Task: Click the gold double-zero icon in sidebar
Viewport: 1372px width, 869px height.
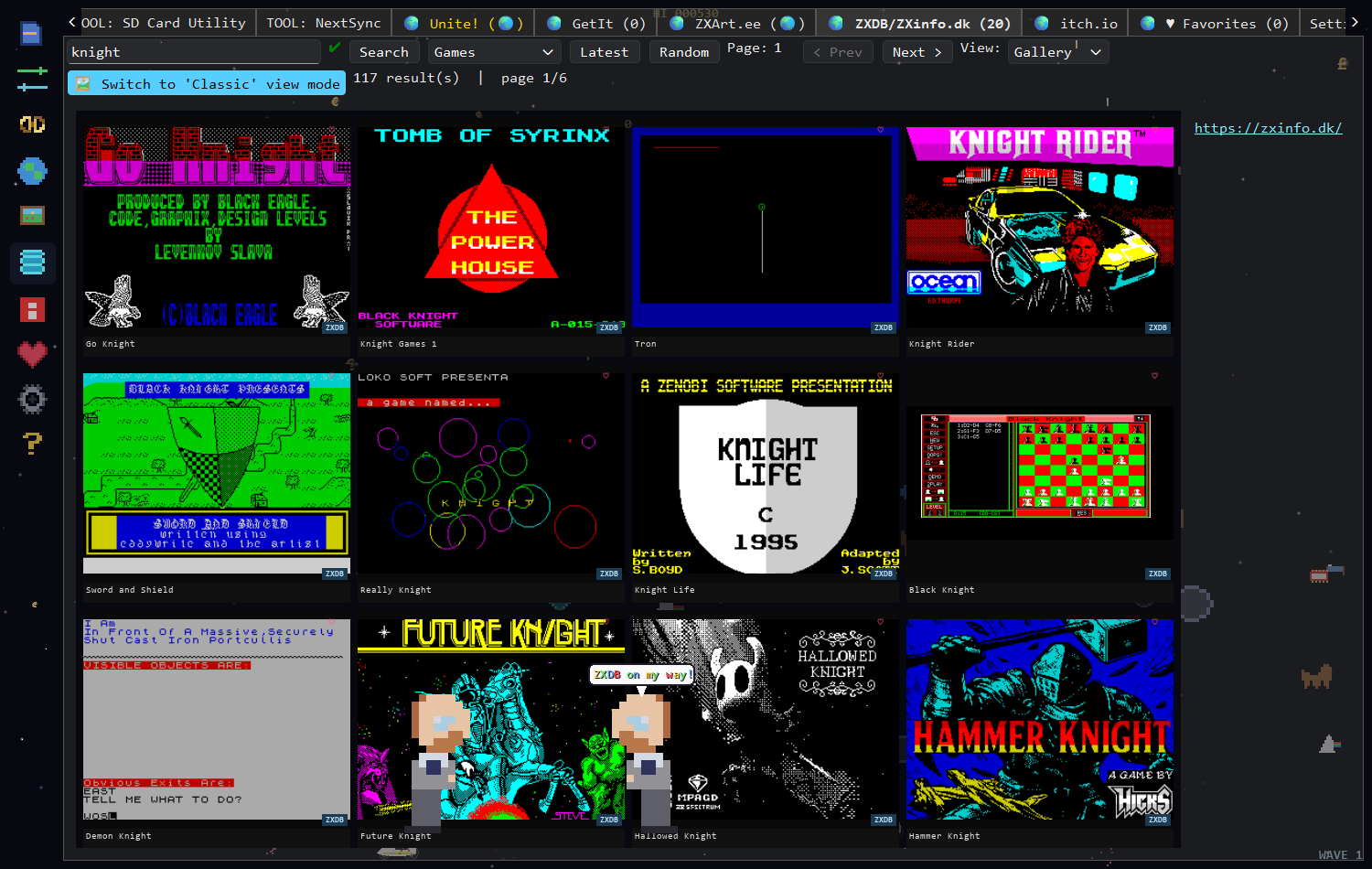Action: coord(32,124)
